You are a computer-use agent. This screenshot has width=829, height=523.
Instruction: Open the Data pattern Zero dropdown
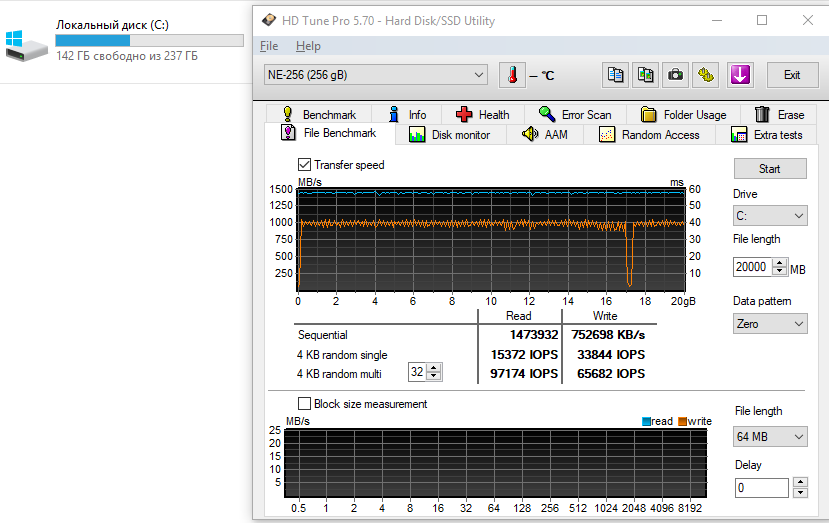point(770,324)
